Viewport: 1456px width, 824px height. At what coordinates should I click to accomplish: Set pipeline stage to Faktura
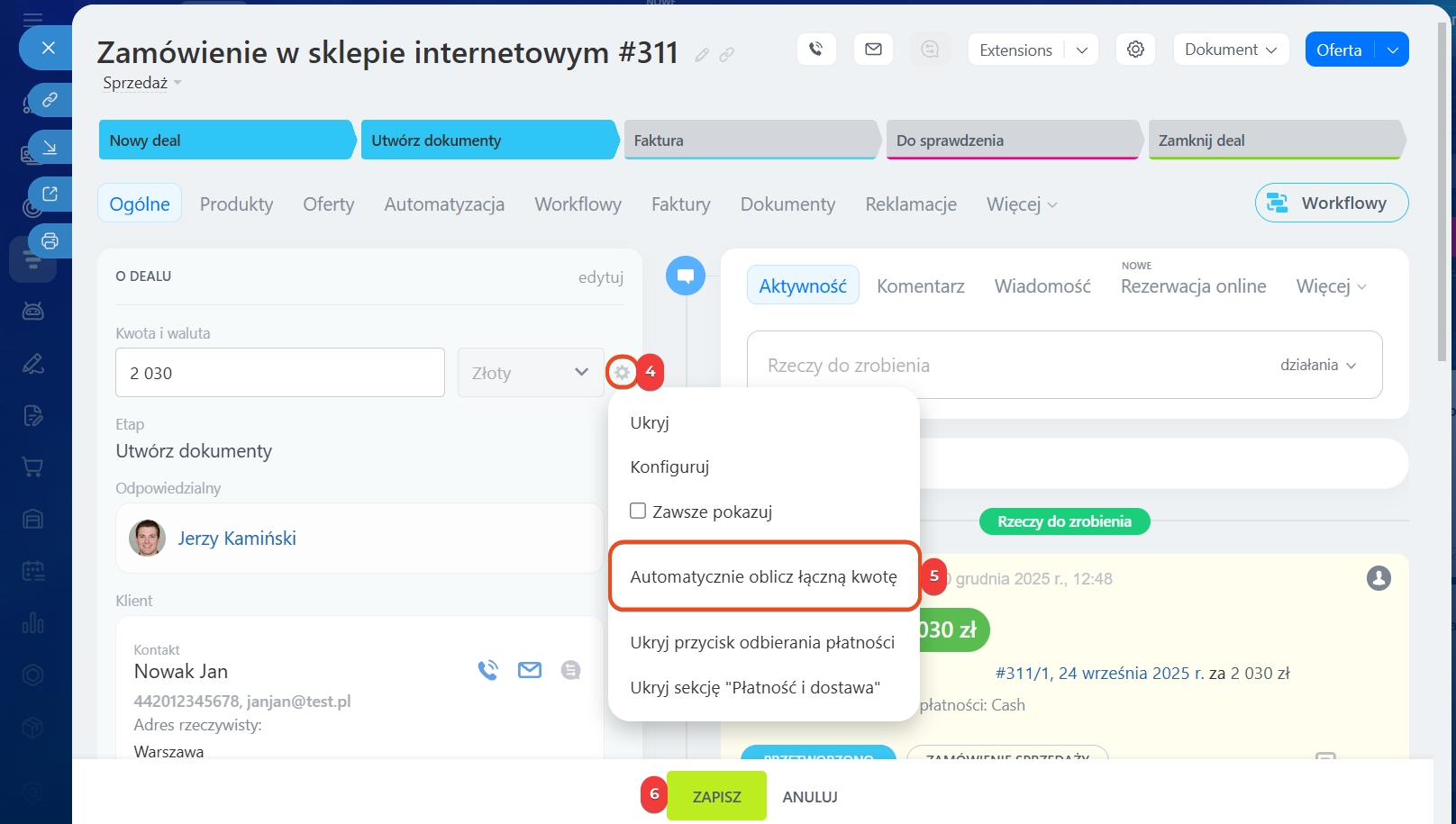coord(750,140)
